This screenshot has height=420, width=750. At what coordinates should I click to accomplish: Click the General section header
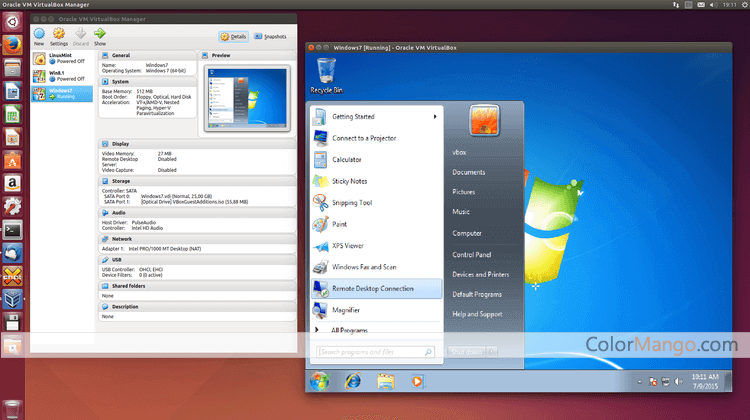click(x=147, y=55)
